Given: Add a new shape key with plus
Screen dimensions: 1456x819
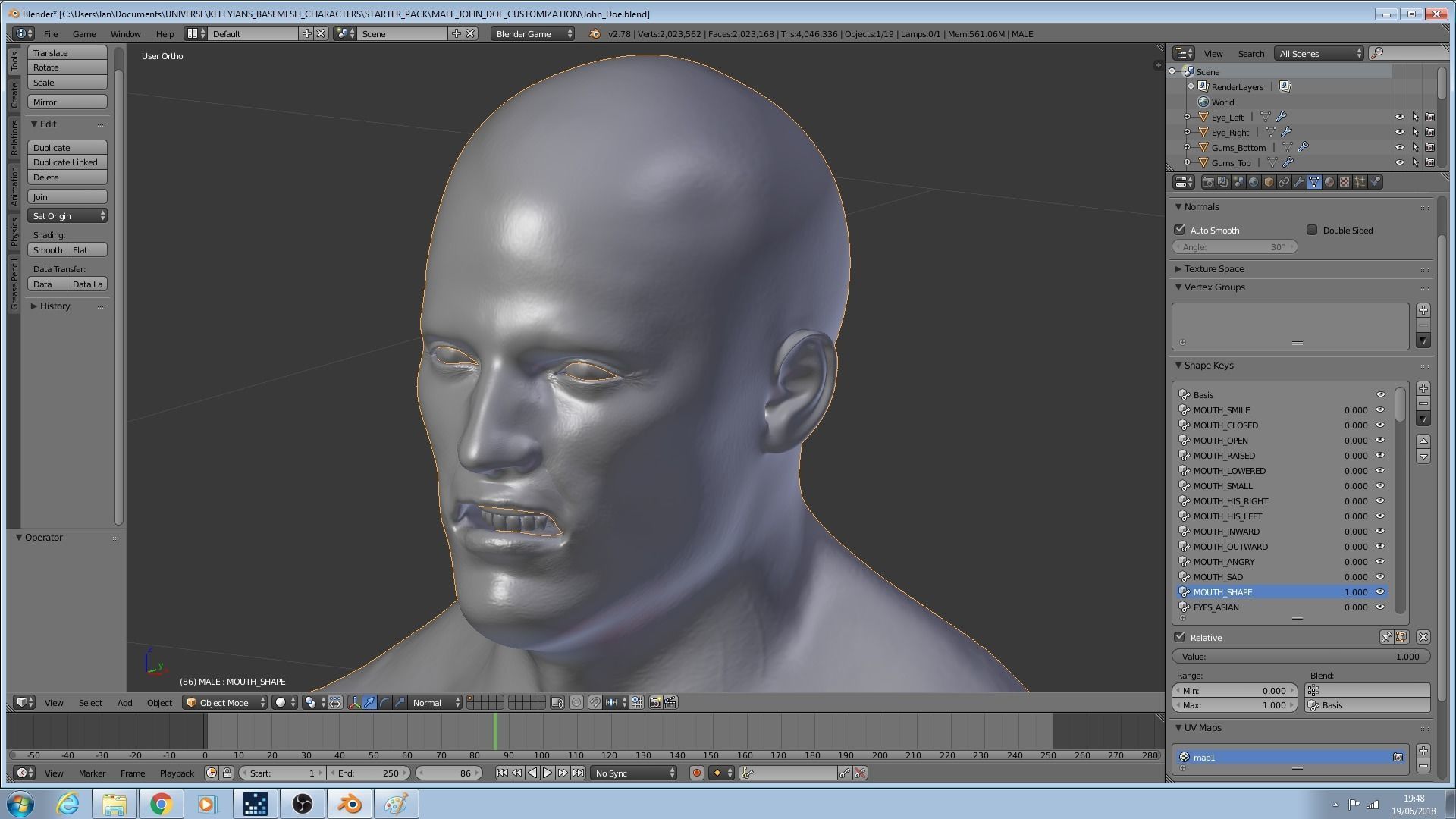Looking at the screenshot, I should pos(1423,388).
